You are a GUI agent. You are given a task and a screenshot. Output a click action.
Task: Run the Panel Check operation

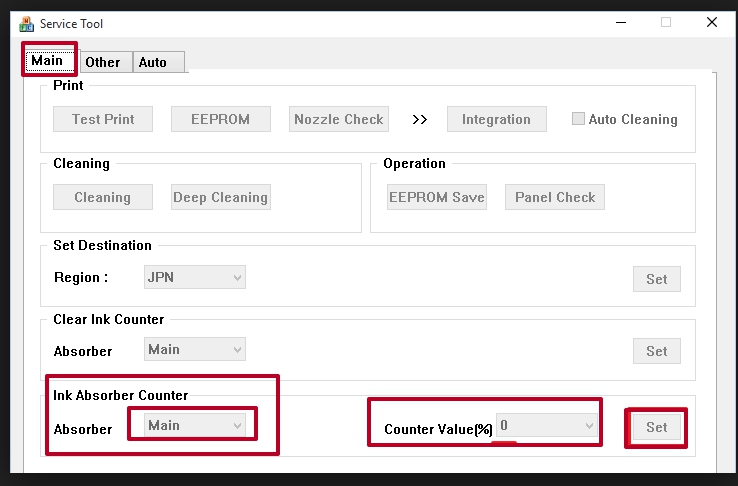pos(555,197)
